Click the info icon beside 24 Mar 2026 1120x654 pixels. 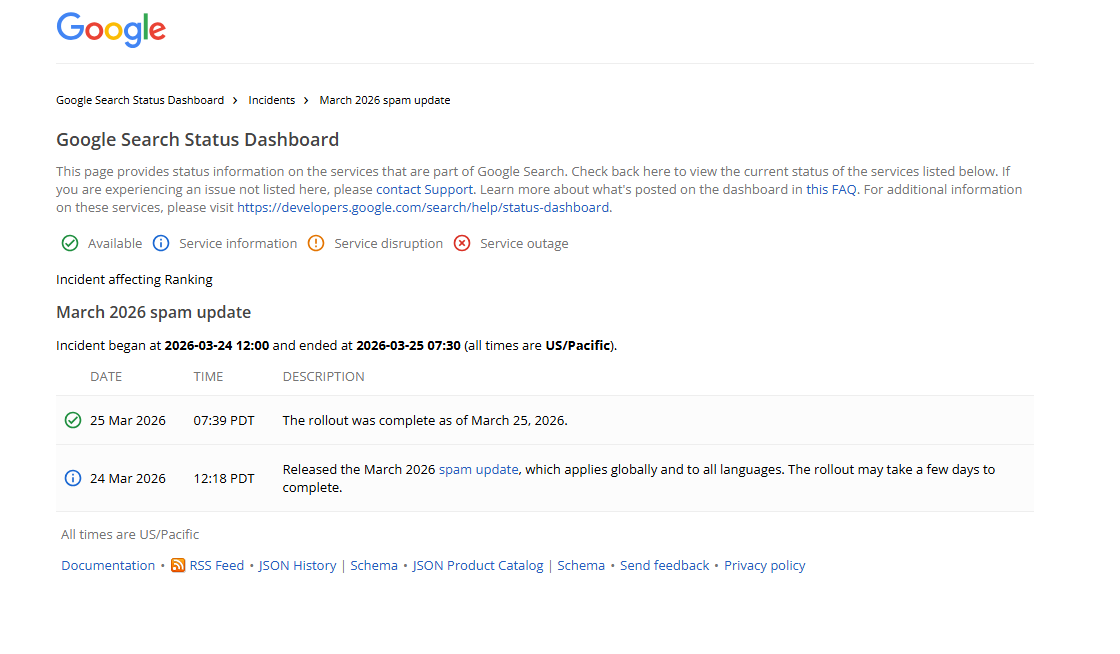click(72, 478)
